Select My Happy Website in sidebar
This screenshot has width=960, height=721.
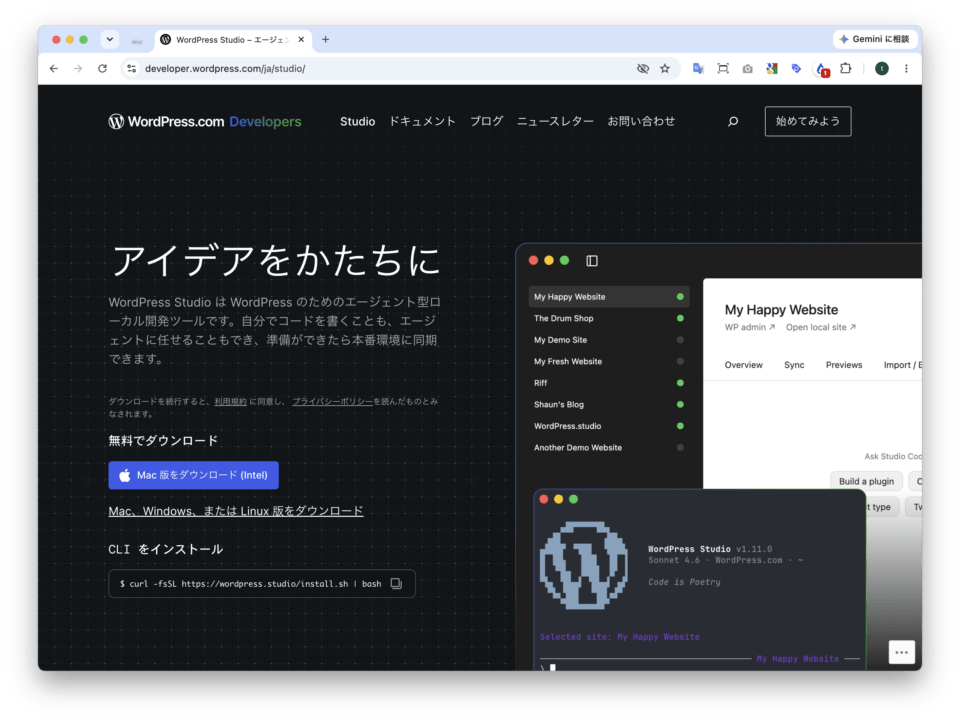coord(609,297)
